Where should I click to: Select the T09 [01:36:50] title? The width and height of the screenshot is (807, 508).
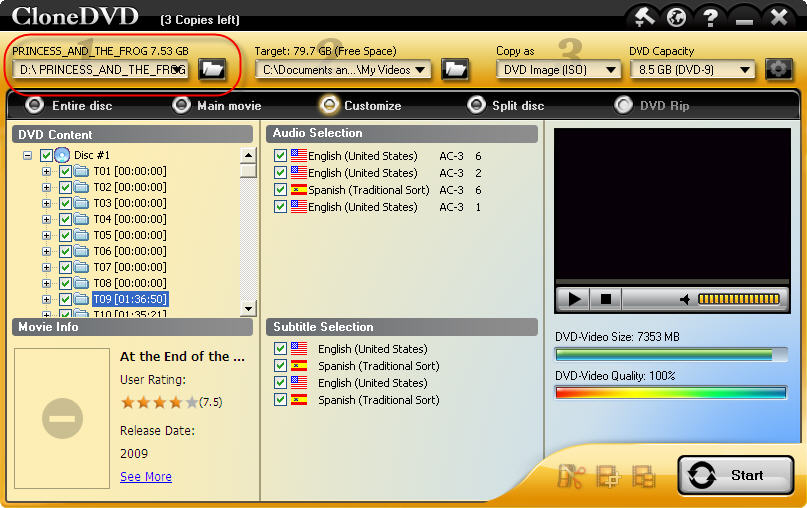[x=130, y=299]
